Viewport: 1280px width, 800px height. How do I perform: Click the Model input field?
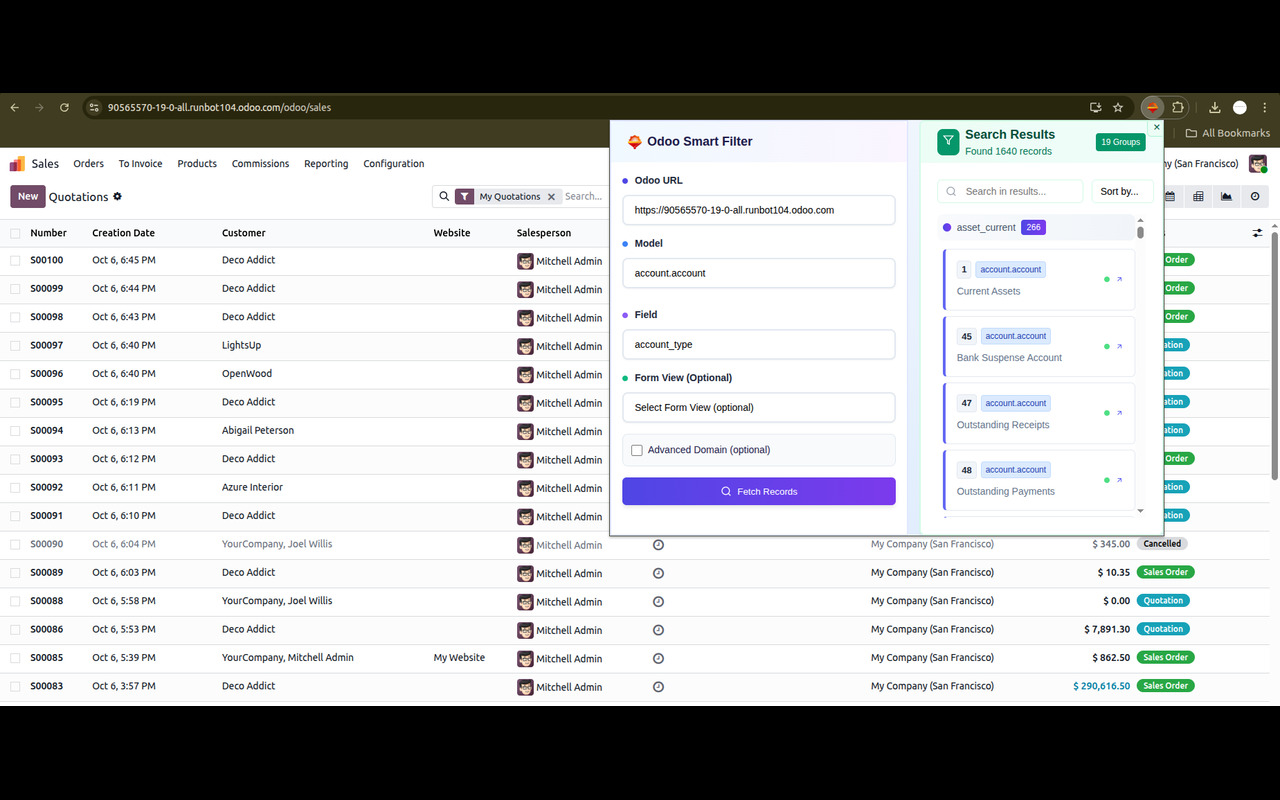759,273
